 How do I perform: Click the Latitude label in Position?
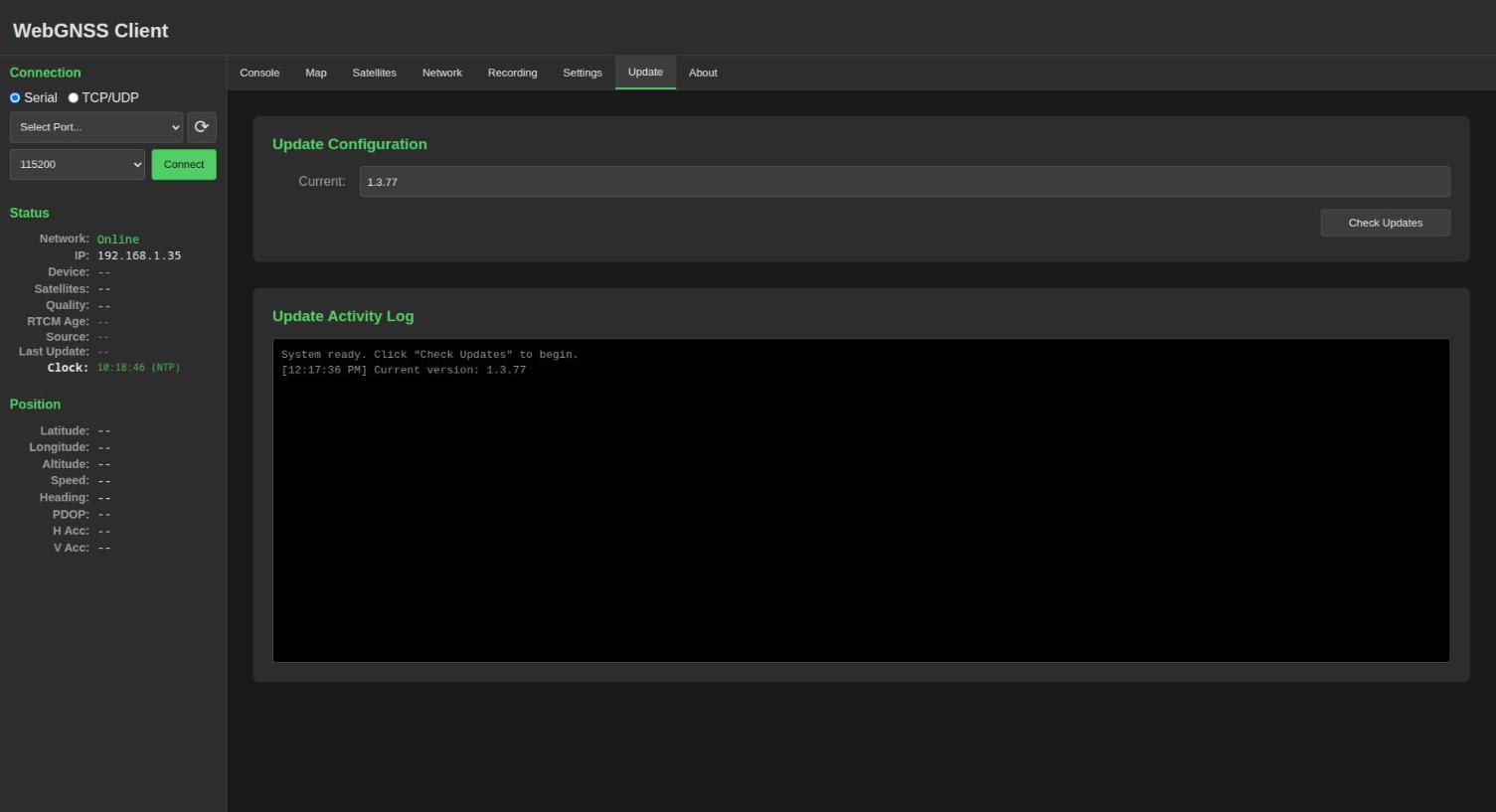pyautogui.click(x=65, y=431)
